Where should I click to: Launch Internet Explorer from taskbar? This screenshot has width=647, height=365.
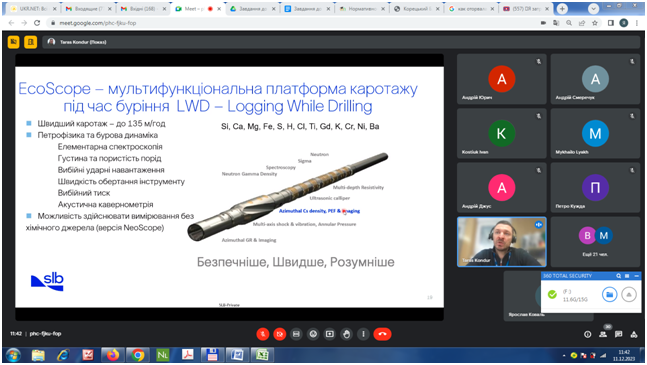(63, 355)
